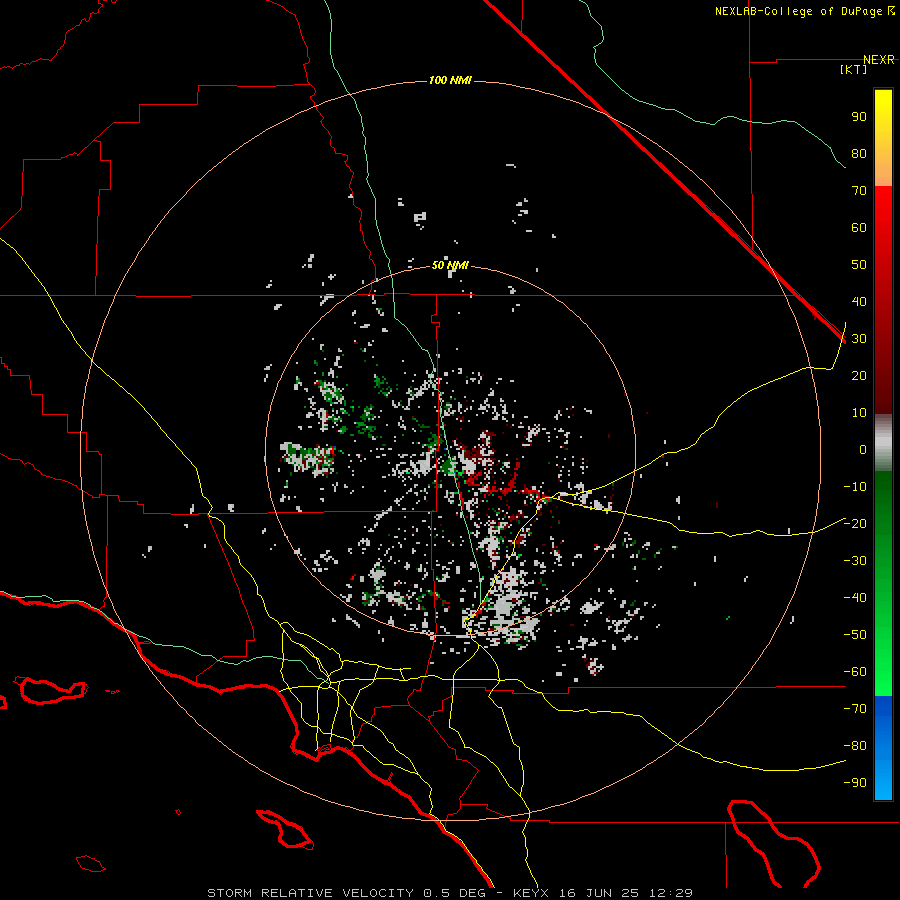Viewport: 900px width, 900px height.
Task: Click the legend value "40"
Action: pyautogui.click(x=859, y=302)
